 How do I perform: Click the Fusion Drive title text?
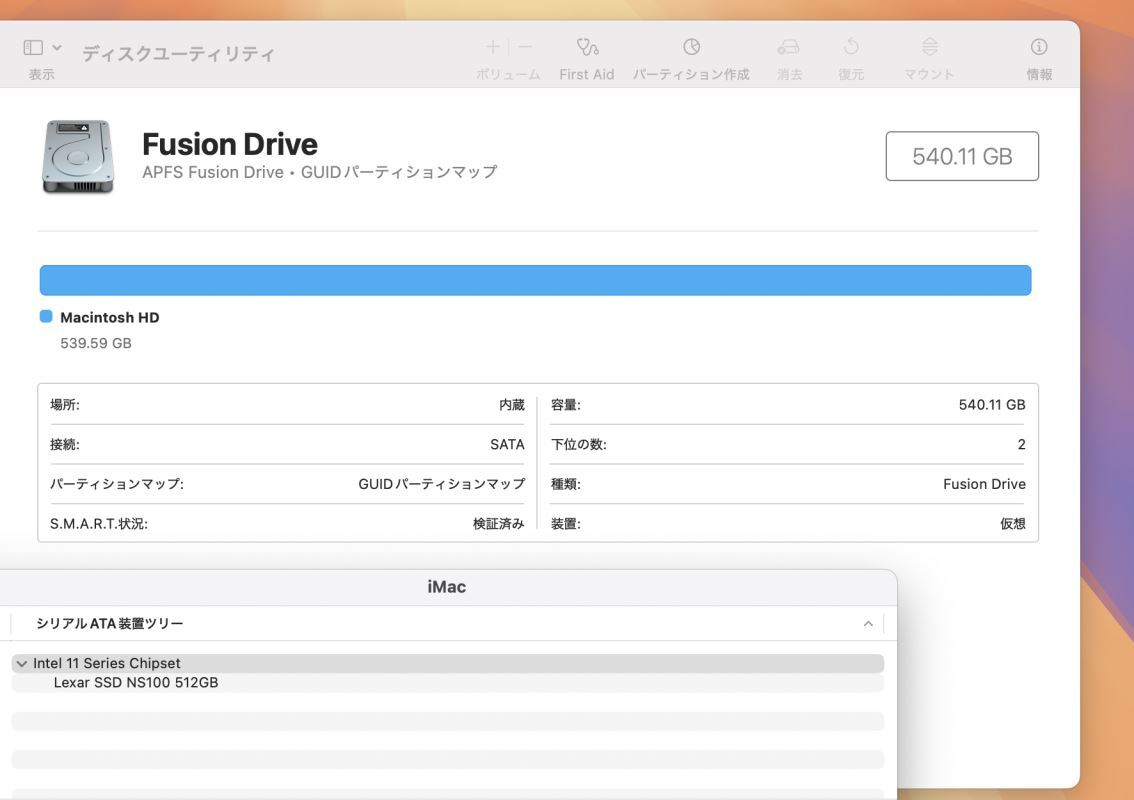coord(229,142)
